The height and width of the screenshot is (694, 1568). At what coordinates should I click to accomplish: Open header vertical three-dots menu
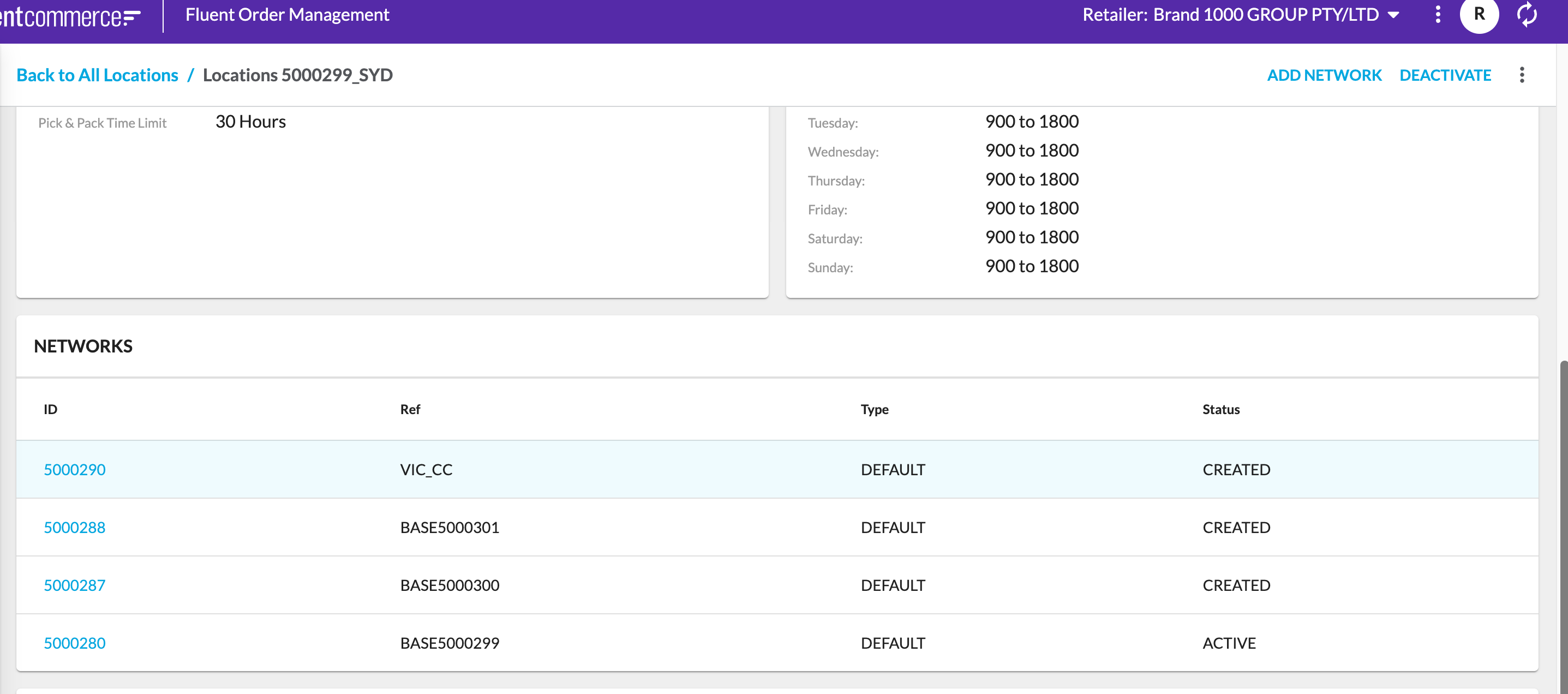point(1438,15)
